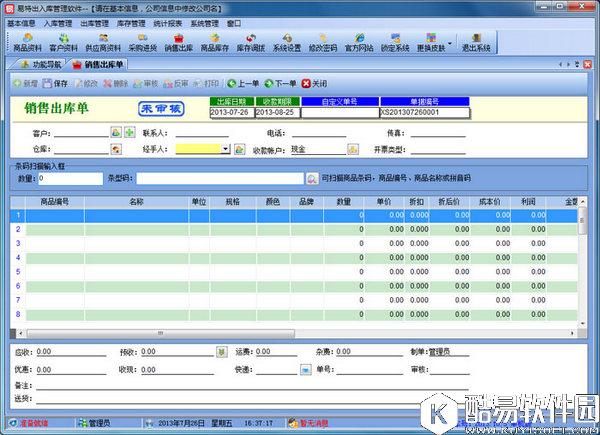This screenshot has width=600, height=435.
Task: Open the 出库管理 menu
Action: pyautogui.click(x=95, y=23)
